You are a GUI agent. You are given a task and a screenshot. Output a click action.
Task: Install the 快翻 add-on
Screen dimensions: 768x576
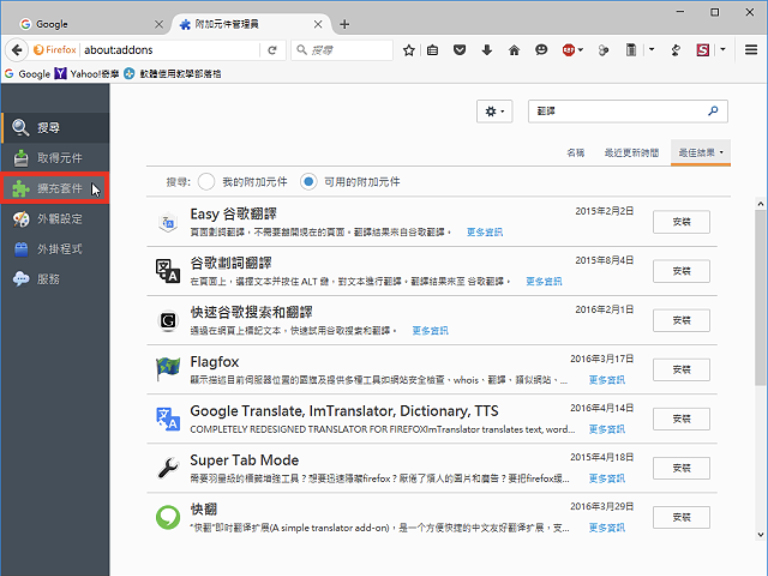point(681,517)
